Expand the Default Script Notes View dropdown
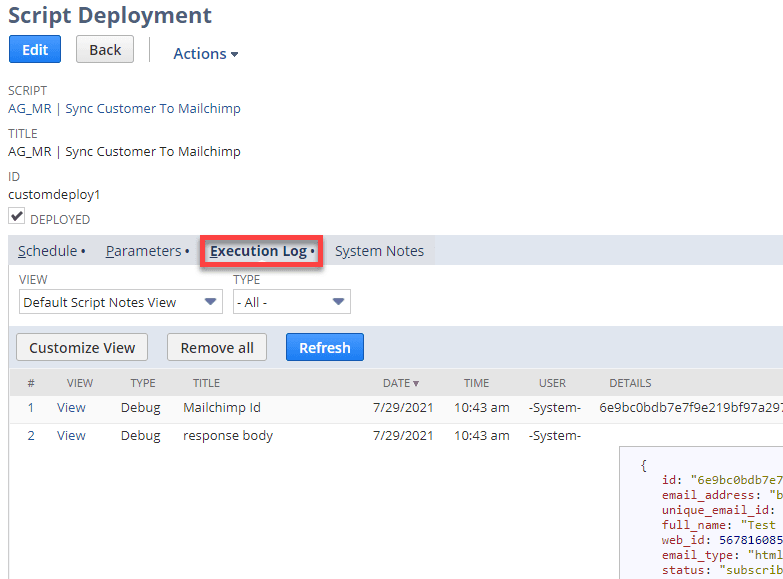The image size is (783, 579). 121,302
